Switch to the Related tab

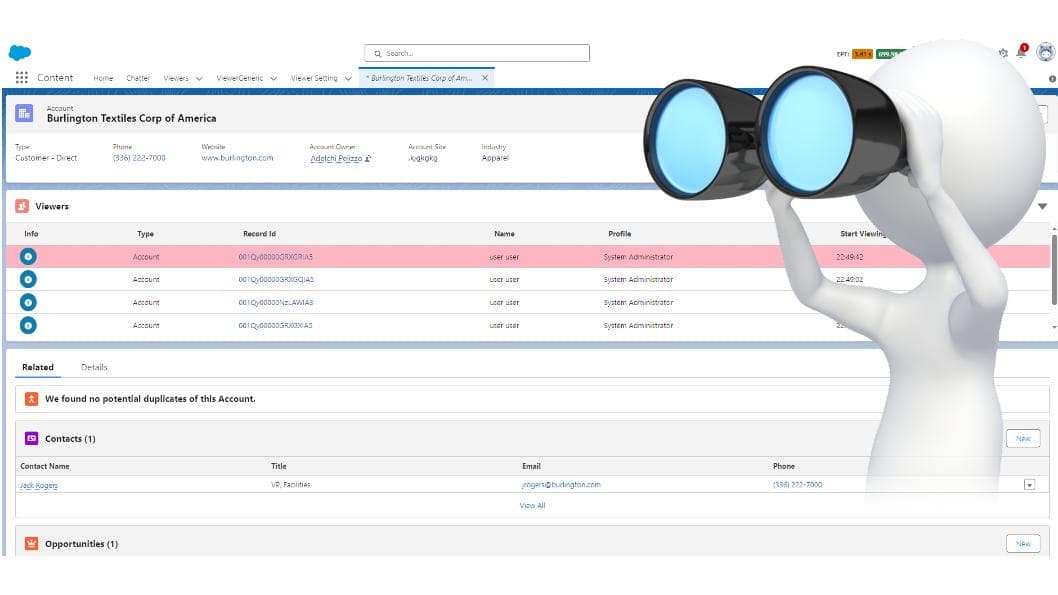tap(38, 367)
